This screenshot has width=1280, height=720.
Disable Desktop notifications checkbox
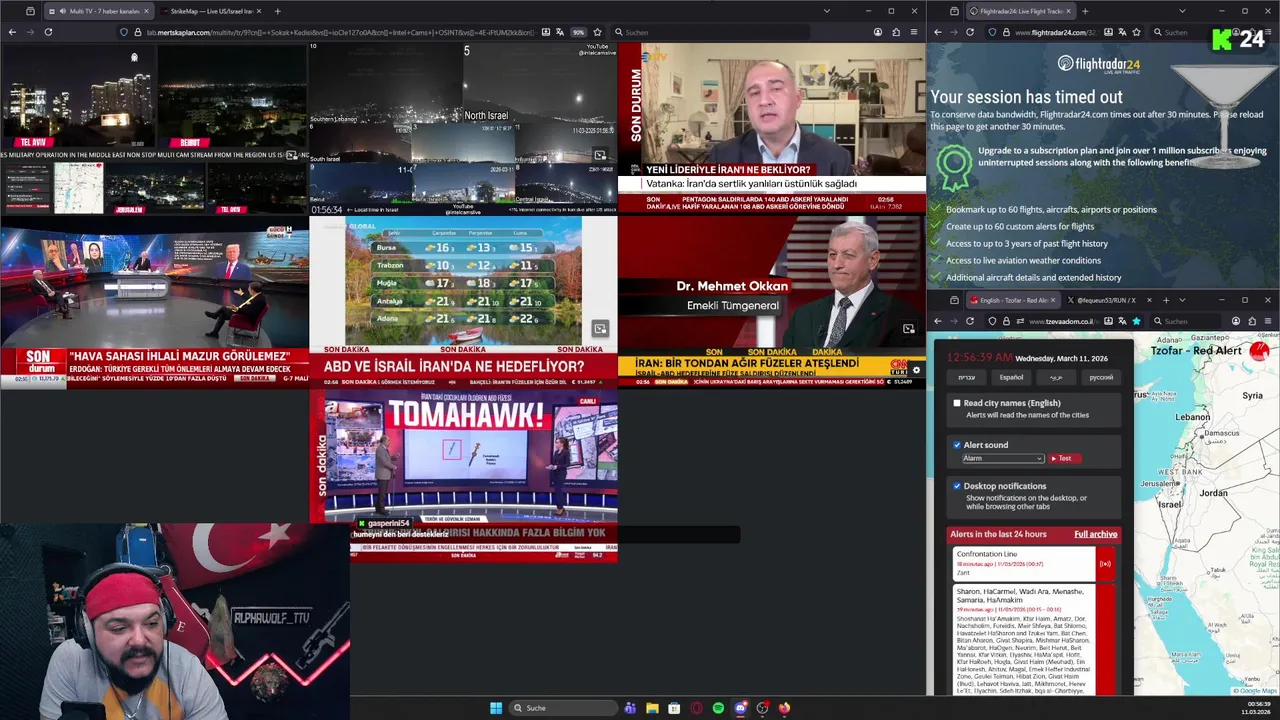click(x=957, y=486)
